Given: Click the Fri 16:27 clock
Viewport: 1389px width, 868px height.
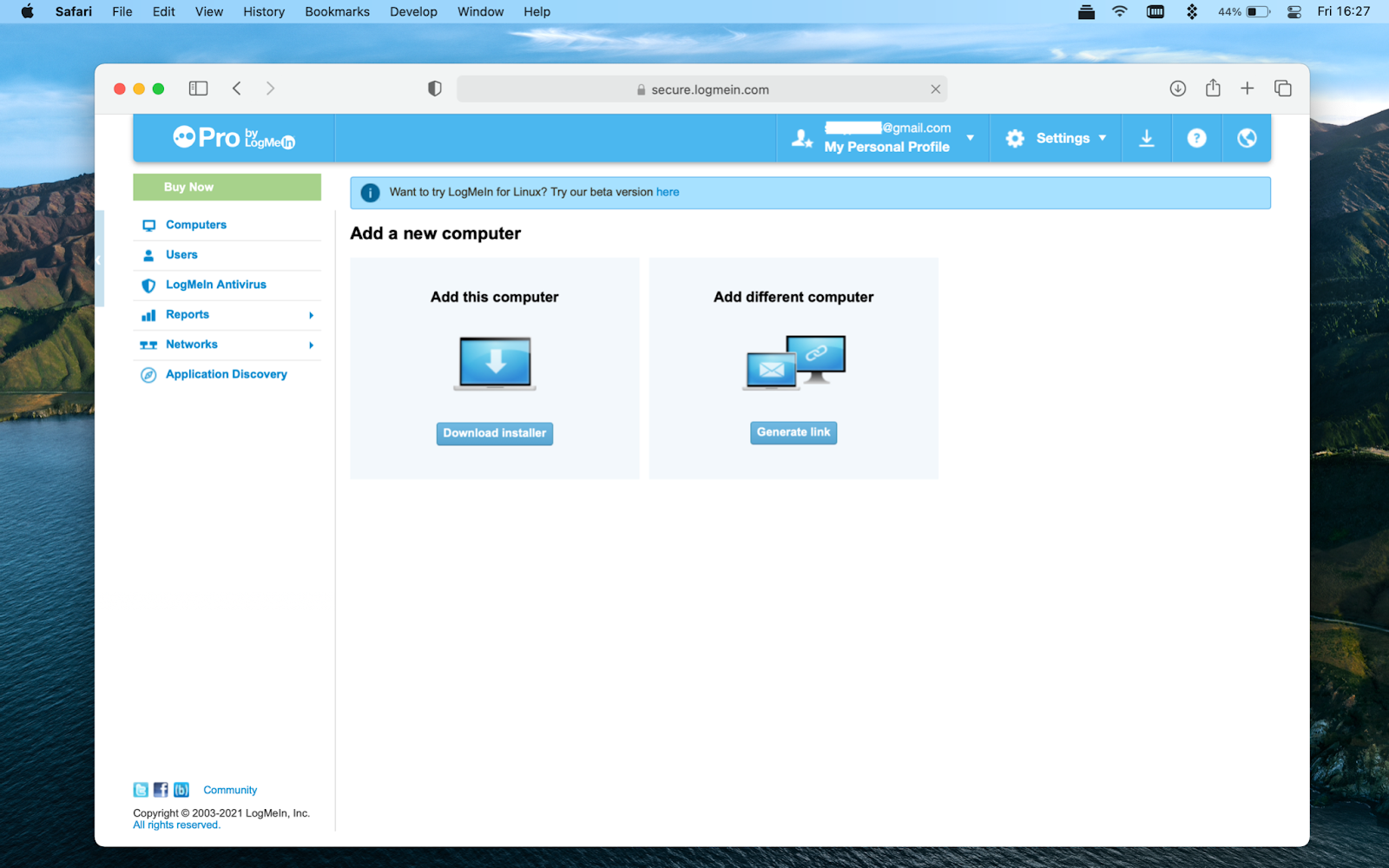Looking at the screenshot, I should click(x=1344, y=11).
